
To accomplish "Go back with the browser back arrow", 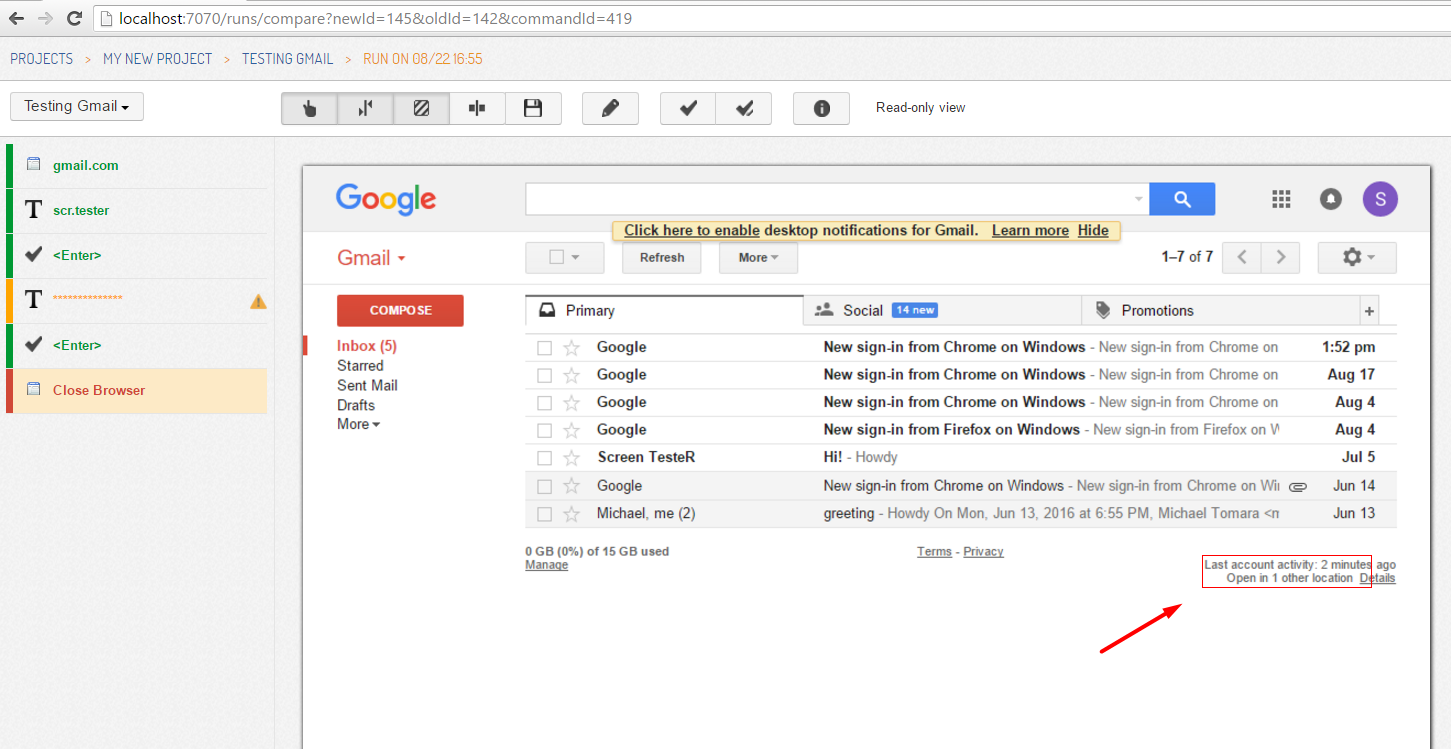I will [x=17, y=18].
